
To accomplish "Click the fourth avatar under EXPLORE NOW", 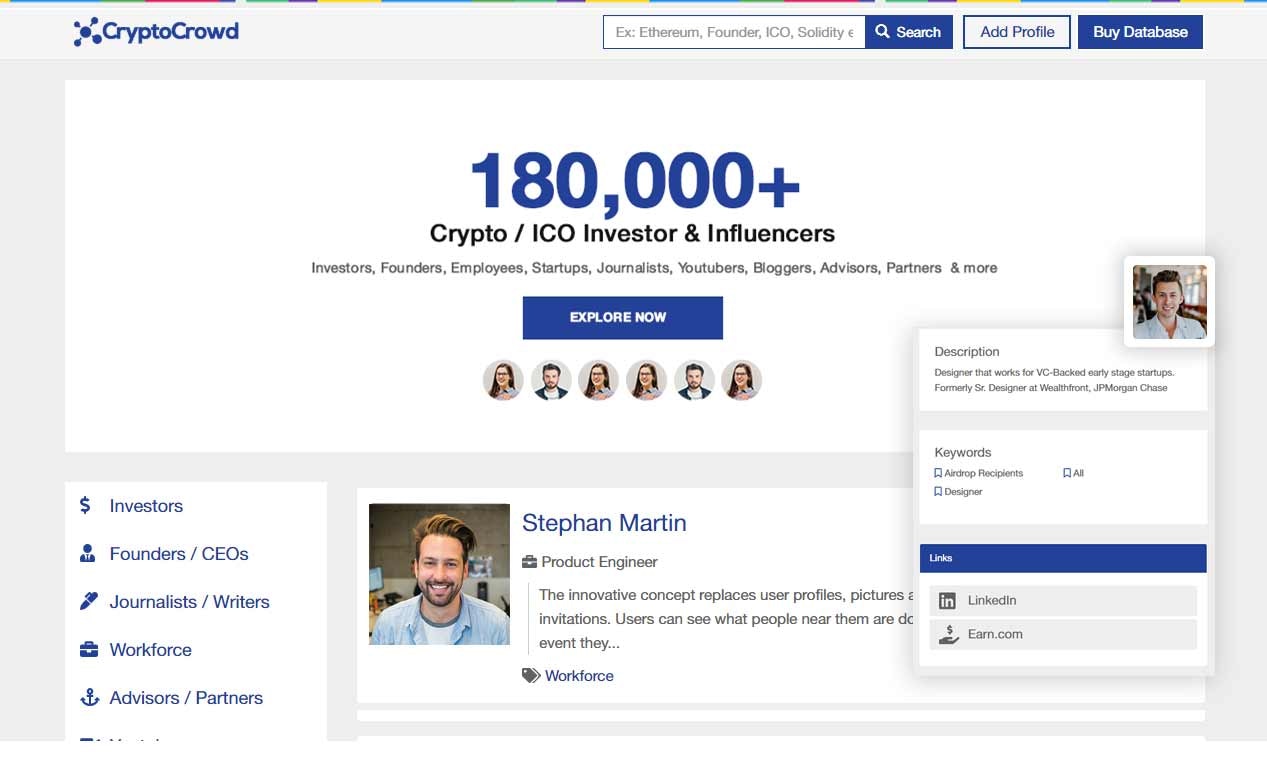I will tap(646, 381).
